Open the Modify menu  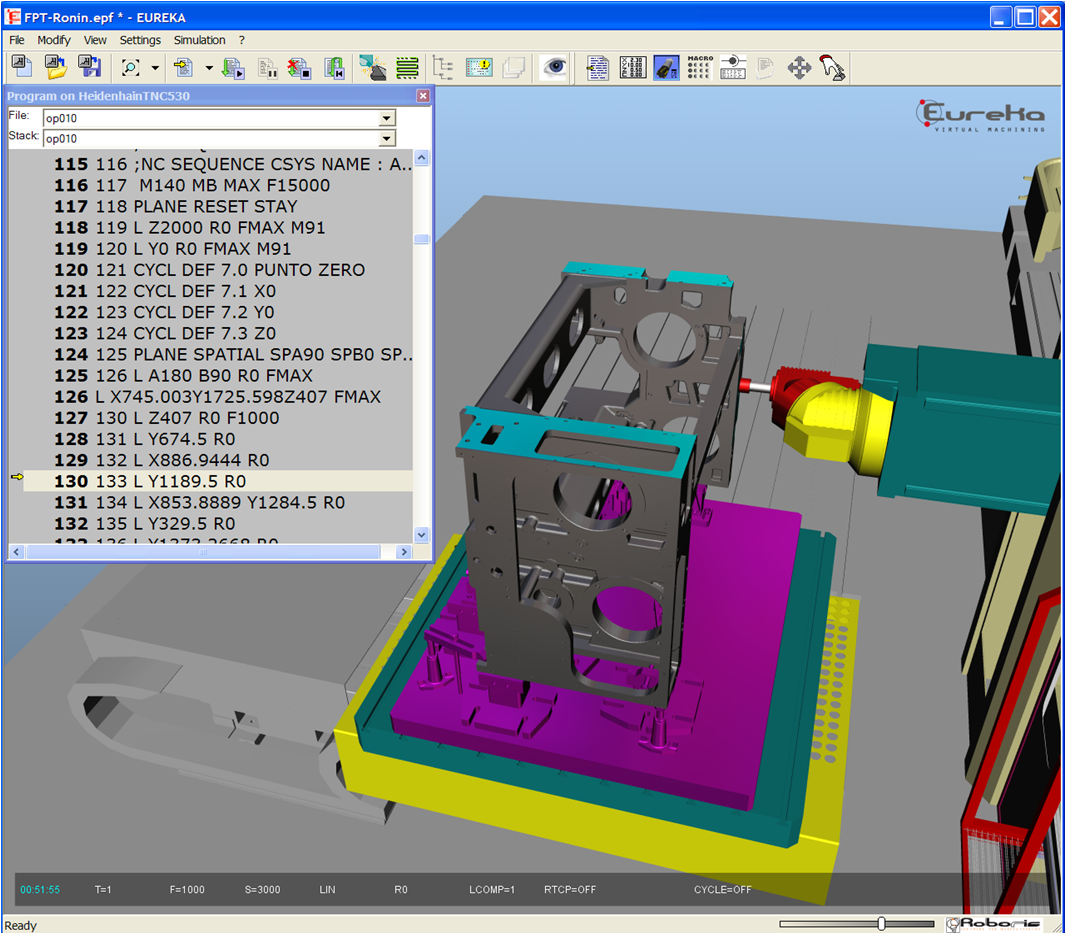click(54, 40)
